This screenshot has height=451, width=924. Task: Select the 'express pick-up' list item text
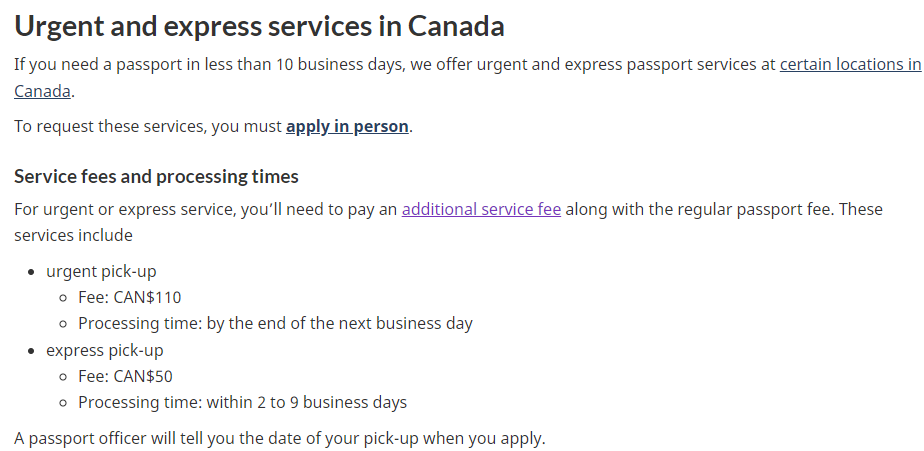tap(105, 350)
